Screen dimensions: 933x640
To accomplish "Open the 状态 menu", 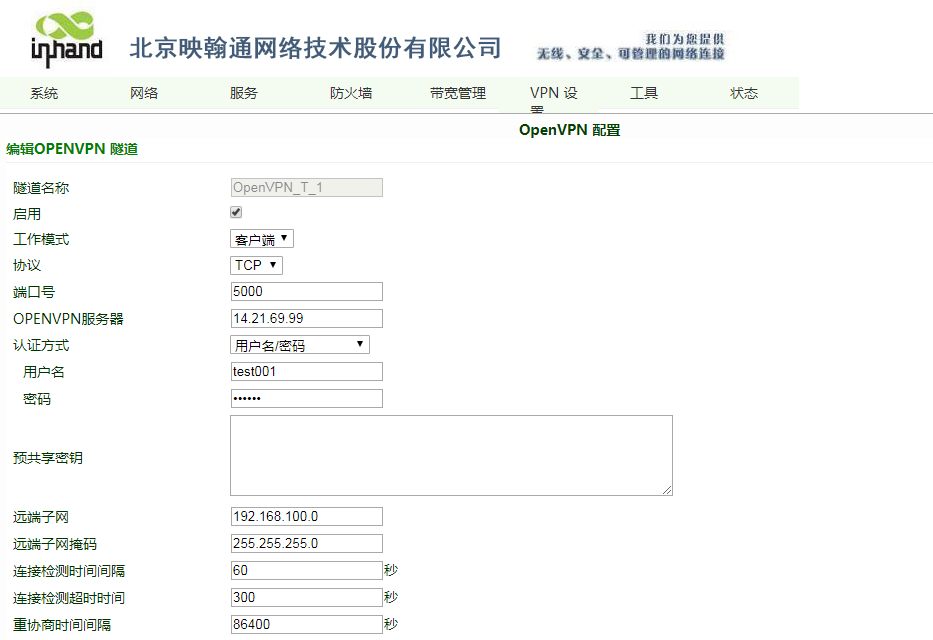I will [x=743, y=92].
